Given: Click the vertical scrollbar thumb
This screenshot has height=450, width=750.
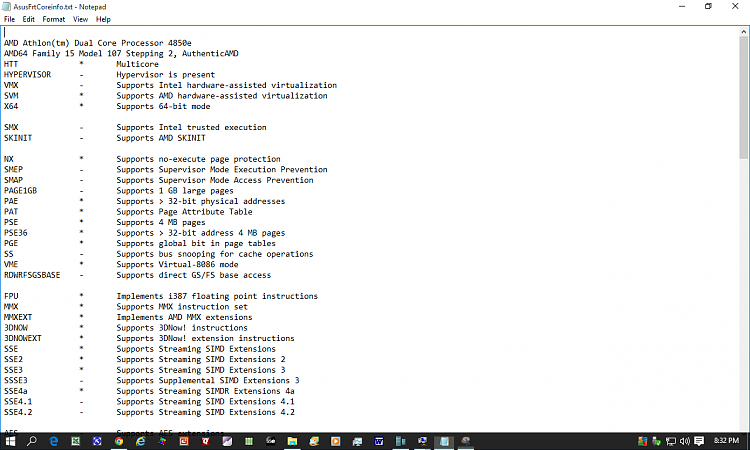Looking at the screenshot, I should point(743,98).
